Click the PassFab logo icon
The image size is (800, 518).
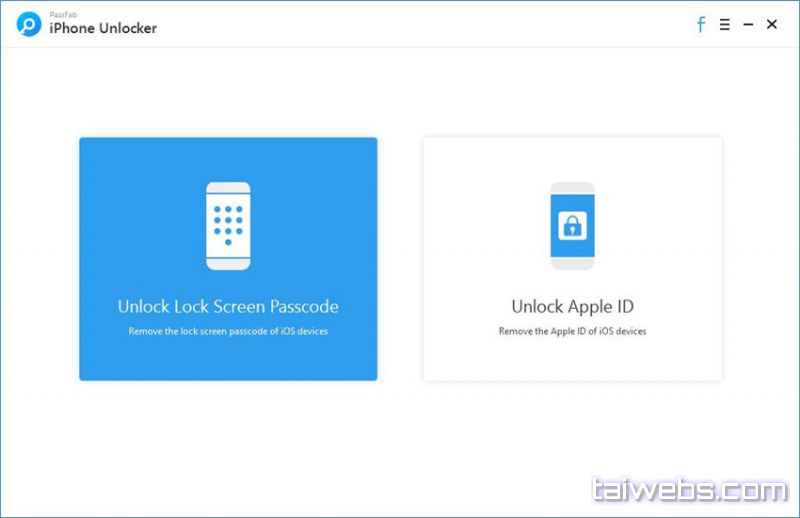coord(28,24)
